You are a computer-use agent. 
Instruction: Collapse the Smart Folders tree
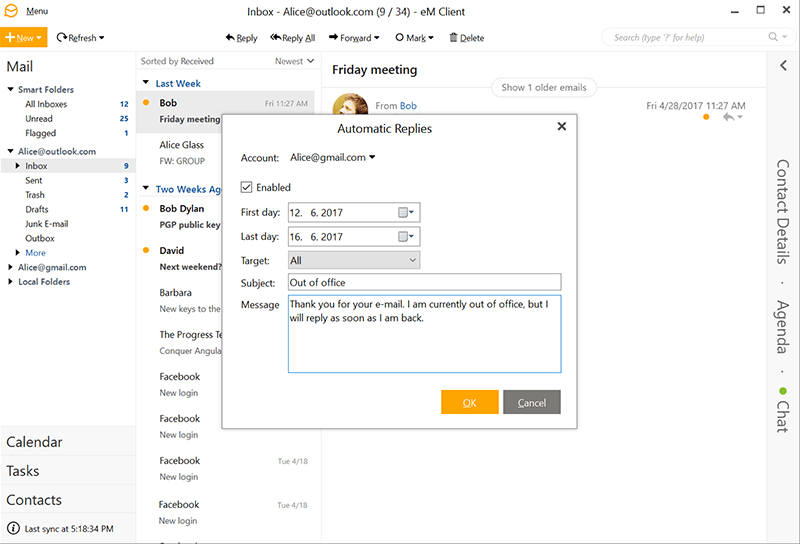(x=10, y=89)
